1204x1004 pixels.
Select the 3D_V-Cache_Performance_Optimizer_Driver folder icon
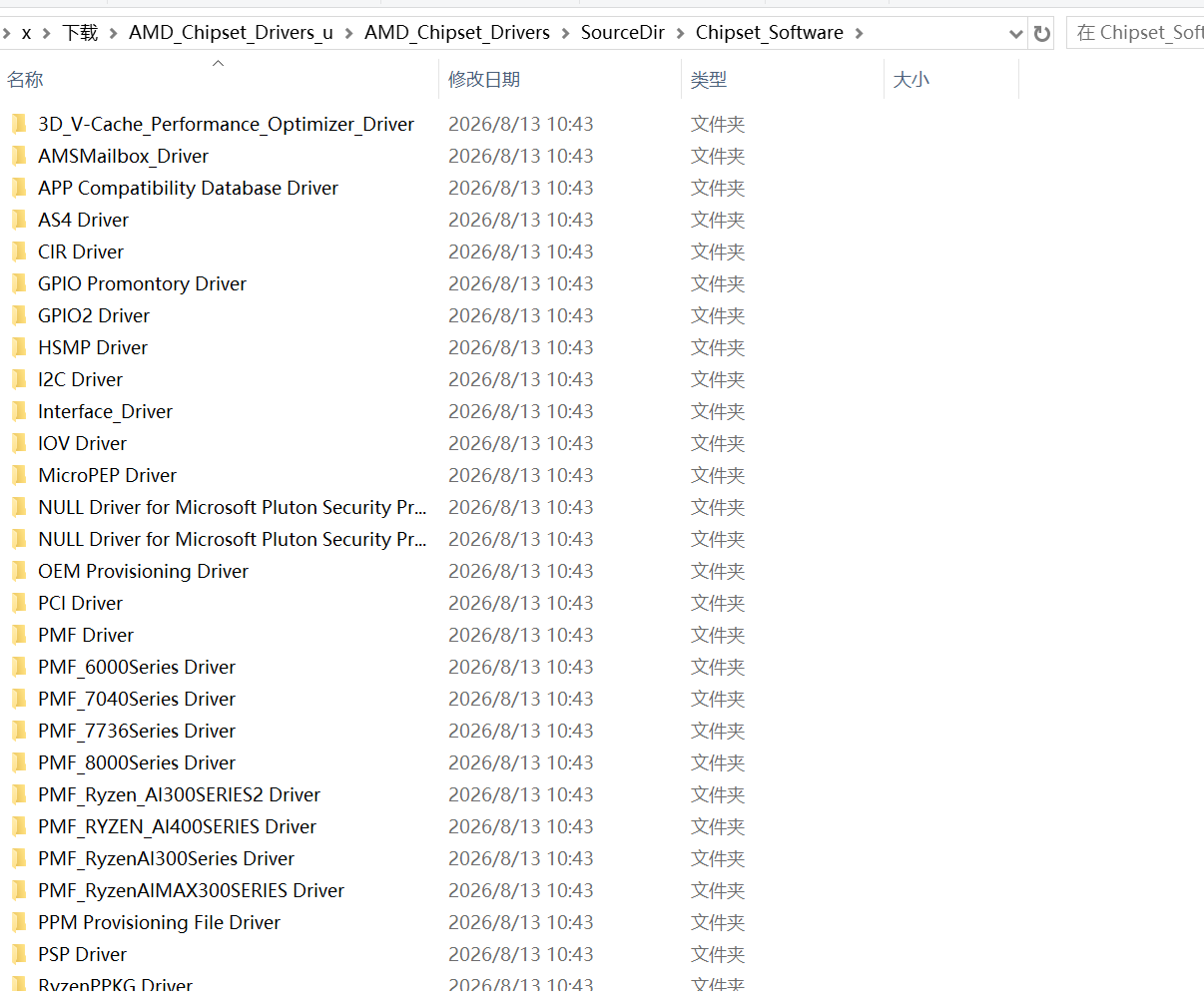[x=19, y=124]
